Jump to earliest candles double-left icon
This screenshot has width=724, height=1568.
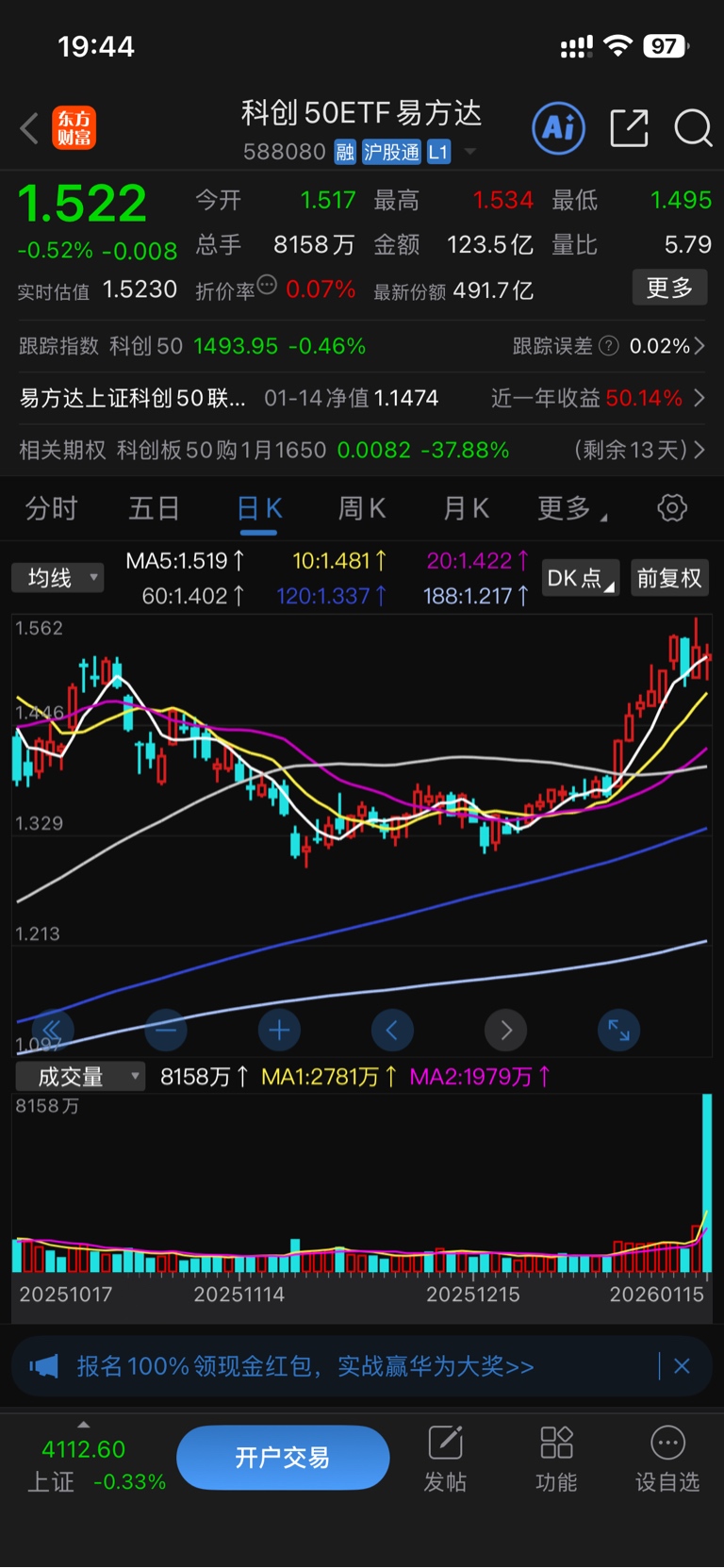coord(53,1029)
